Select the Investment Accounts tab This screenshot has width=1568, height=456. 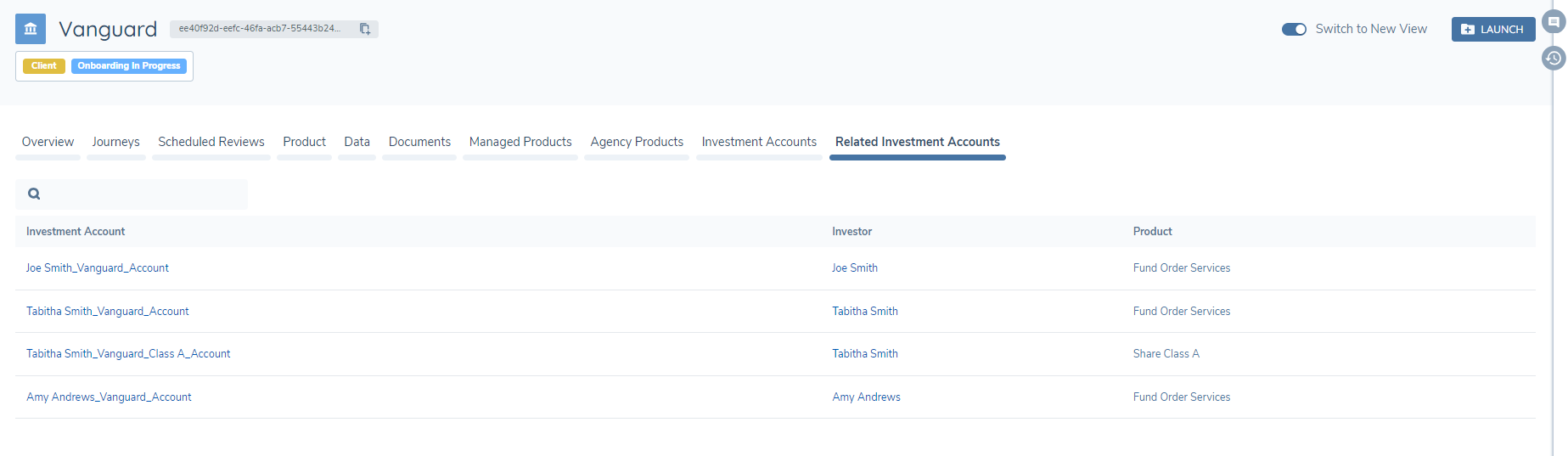[759, 142]
